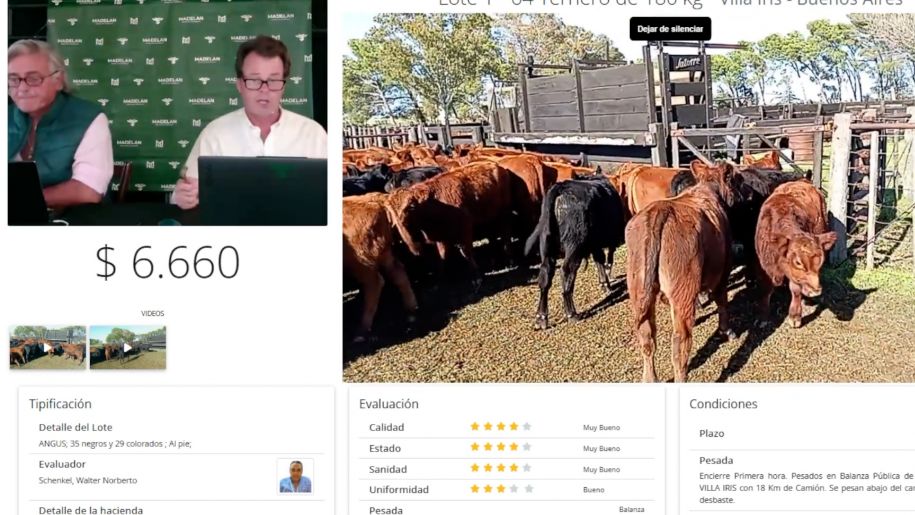Screen dimensions: 915x515
Task: Click evaluator name Schenkel, Walter Norberto
Action: click(x=88, y=481)
